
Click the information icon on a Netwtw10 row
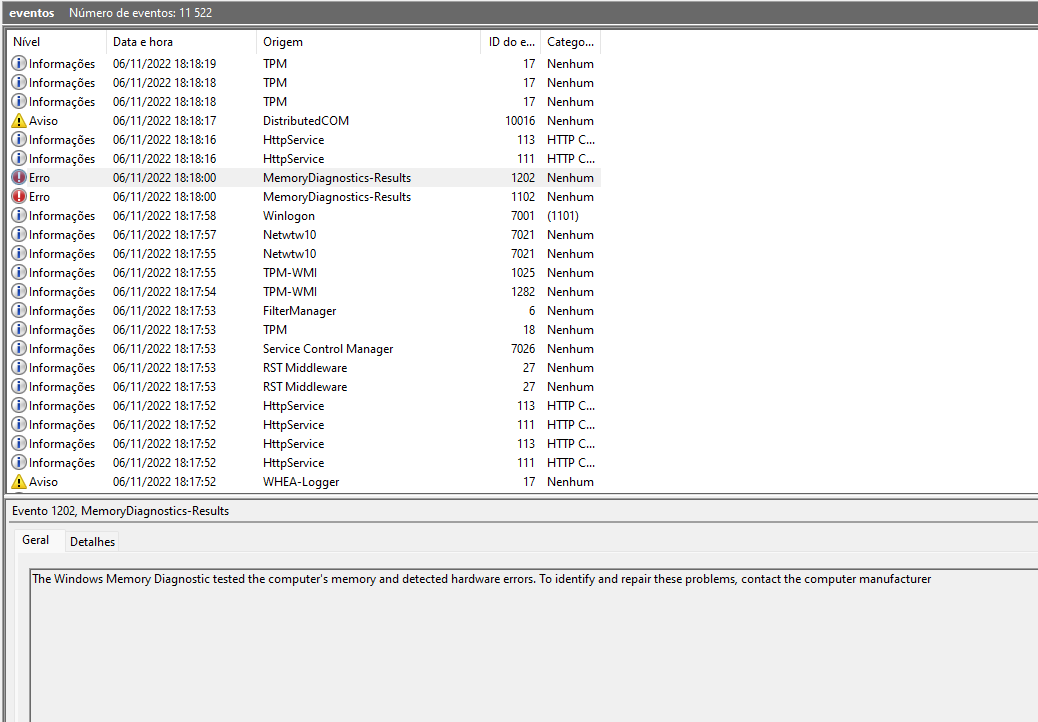click(x=17, y=234)
